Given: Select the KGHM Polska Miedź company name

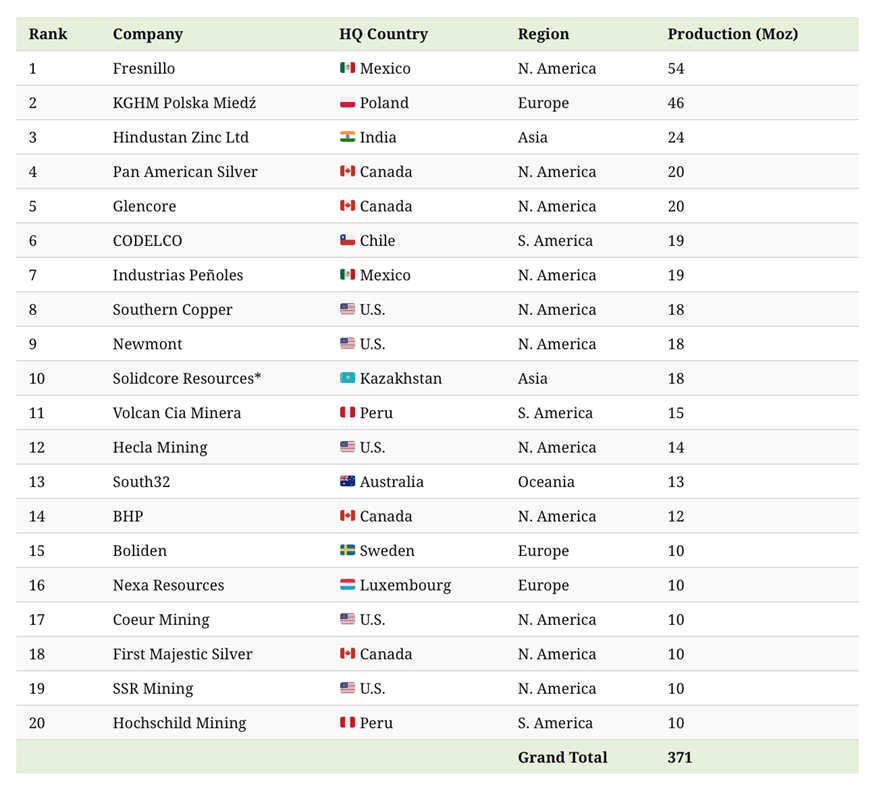Looking at the screenshot, I should 184,103.
